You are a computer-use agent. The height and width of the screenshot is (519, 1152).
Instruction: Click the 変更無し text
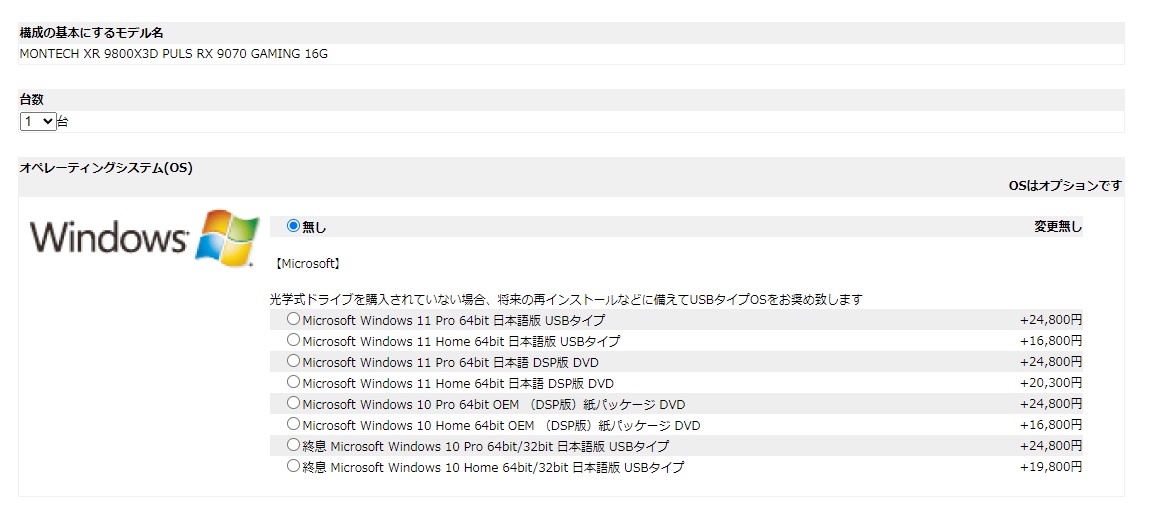1058,227
